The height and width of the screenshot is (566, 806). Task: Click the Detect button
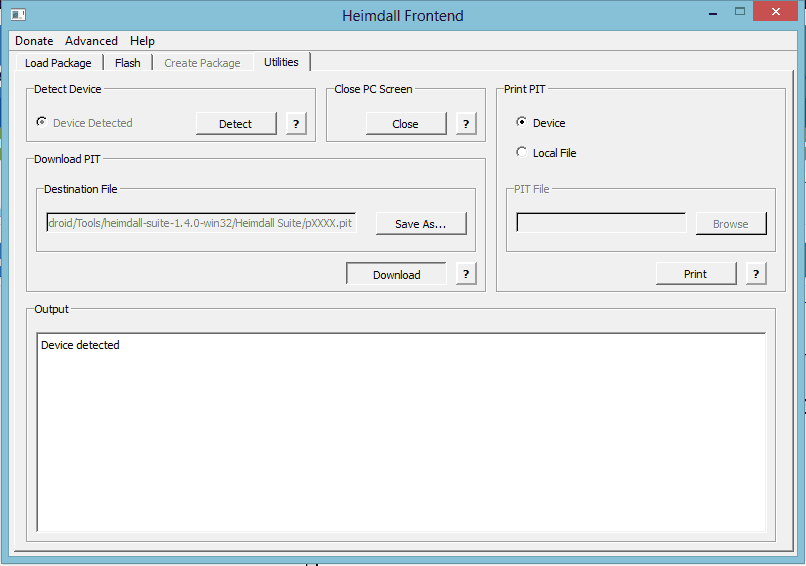(x=236, y=123)
